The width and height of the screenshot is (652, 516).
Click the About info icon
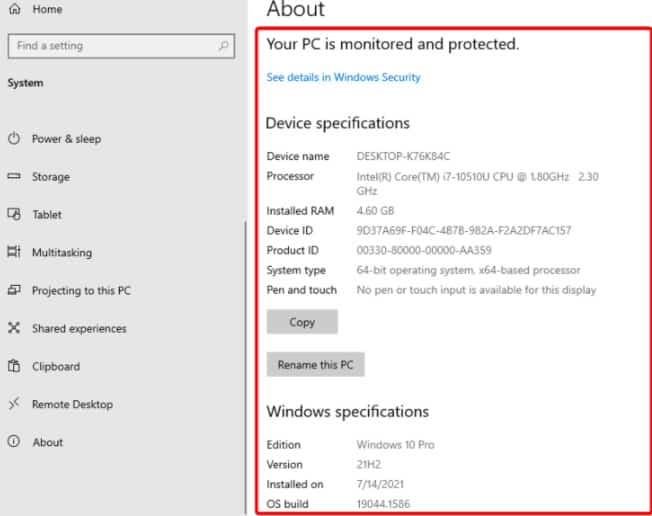(x=14, y=443)
